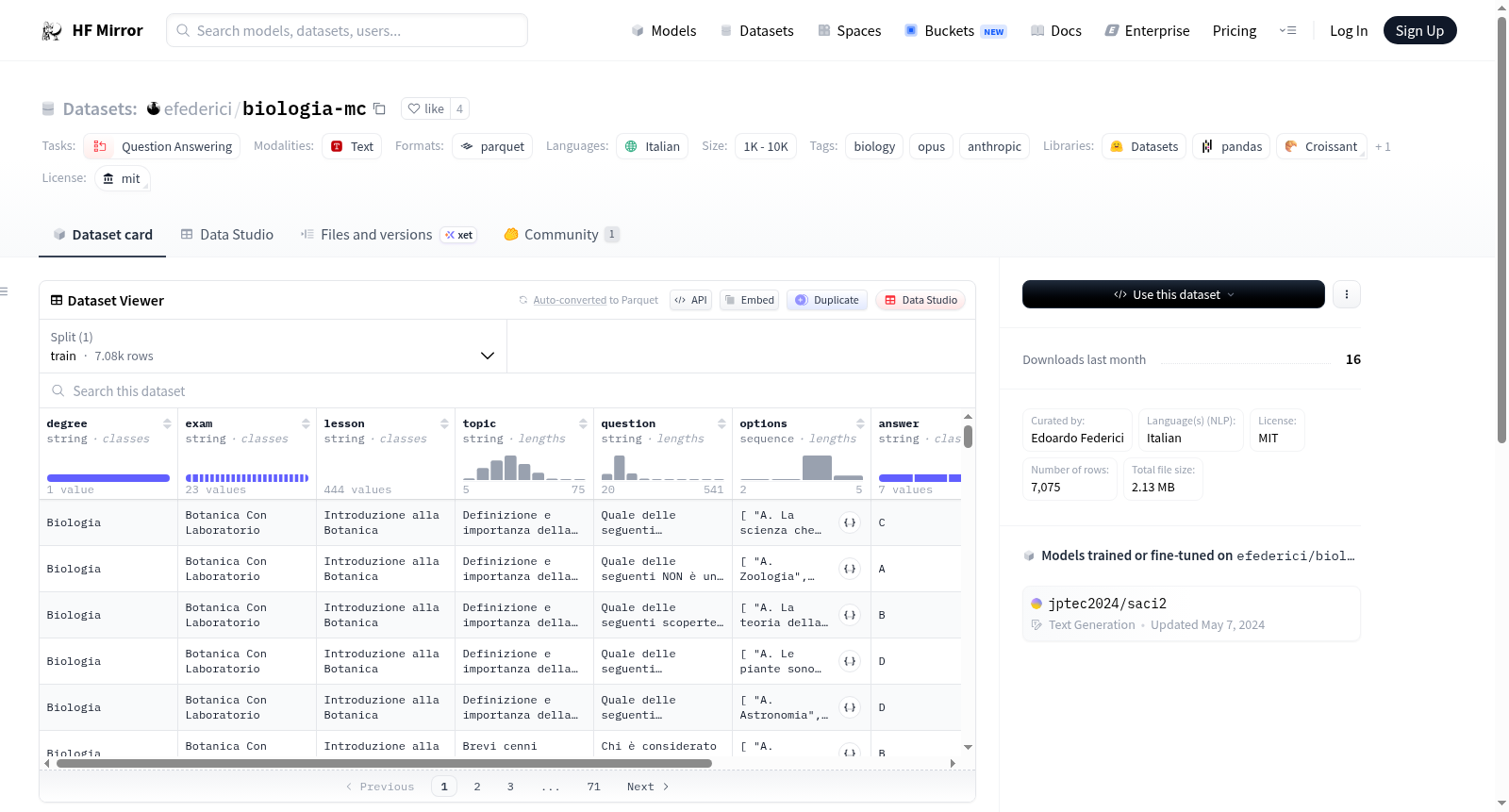Expand options JSON icon in row with answer C
1509x812 pixels.
(x=850, y=522)
